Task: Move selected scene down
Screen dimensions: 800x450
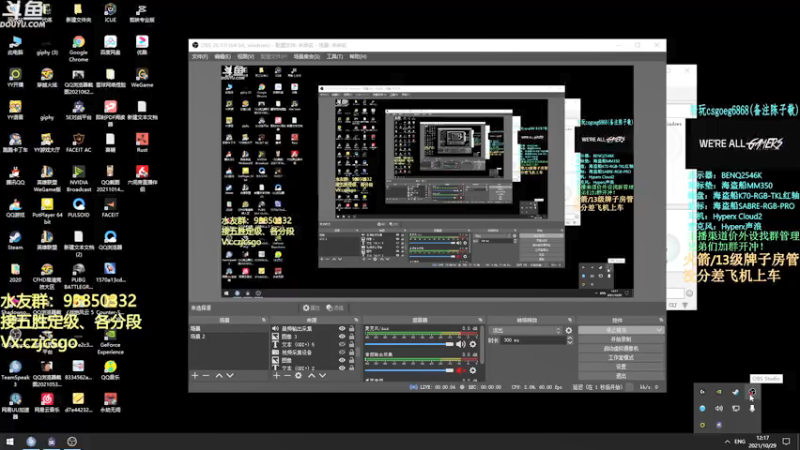Action: pyautogui.click(x=230, y=376)
